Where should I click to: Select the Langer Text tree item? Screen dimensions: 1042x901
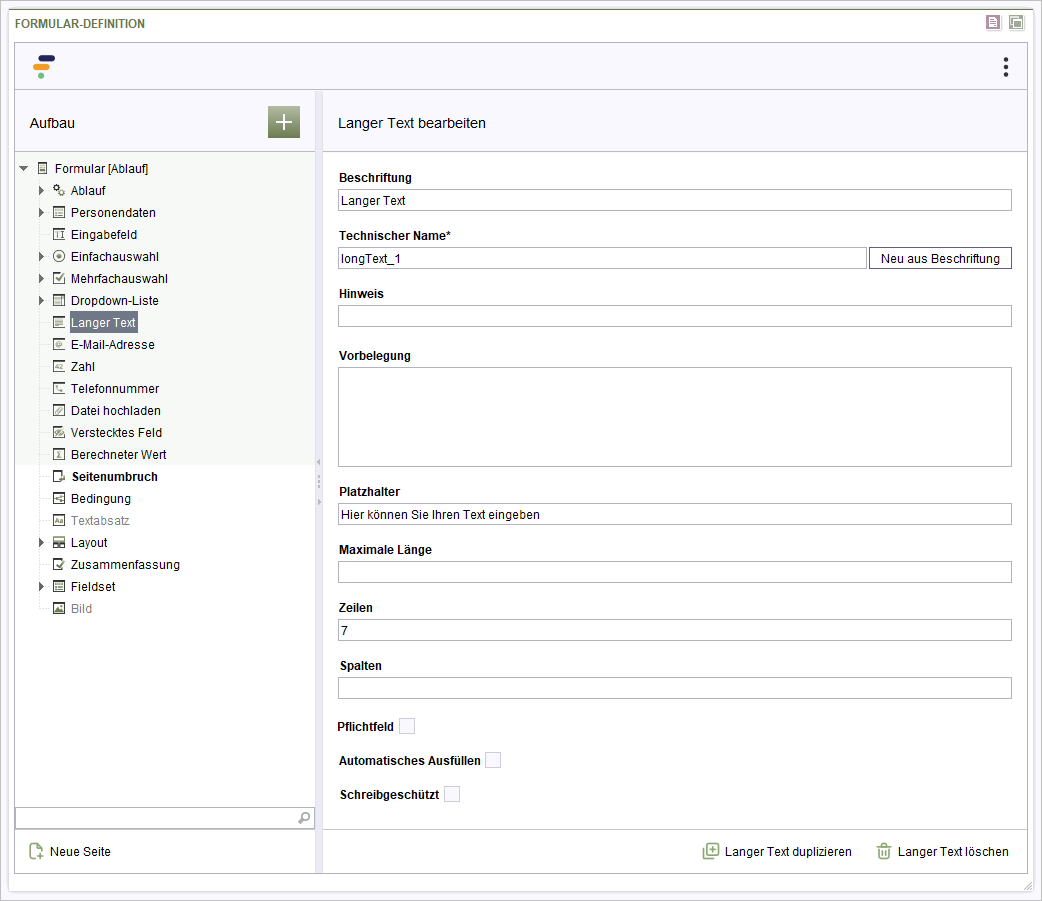(x=104, y=322)
